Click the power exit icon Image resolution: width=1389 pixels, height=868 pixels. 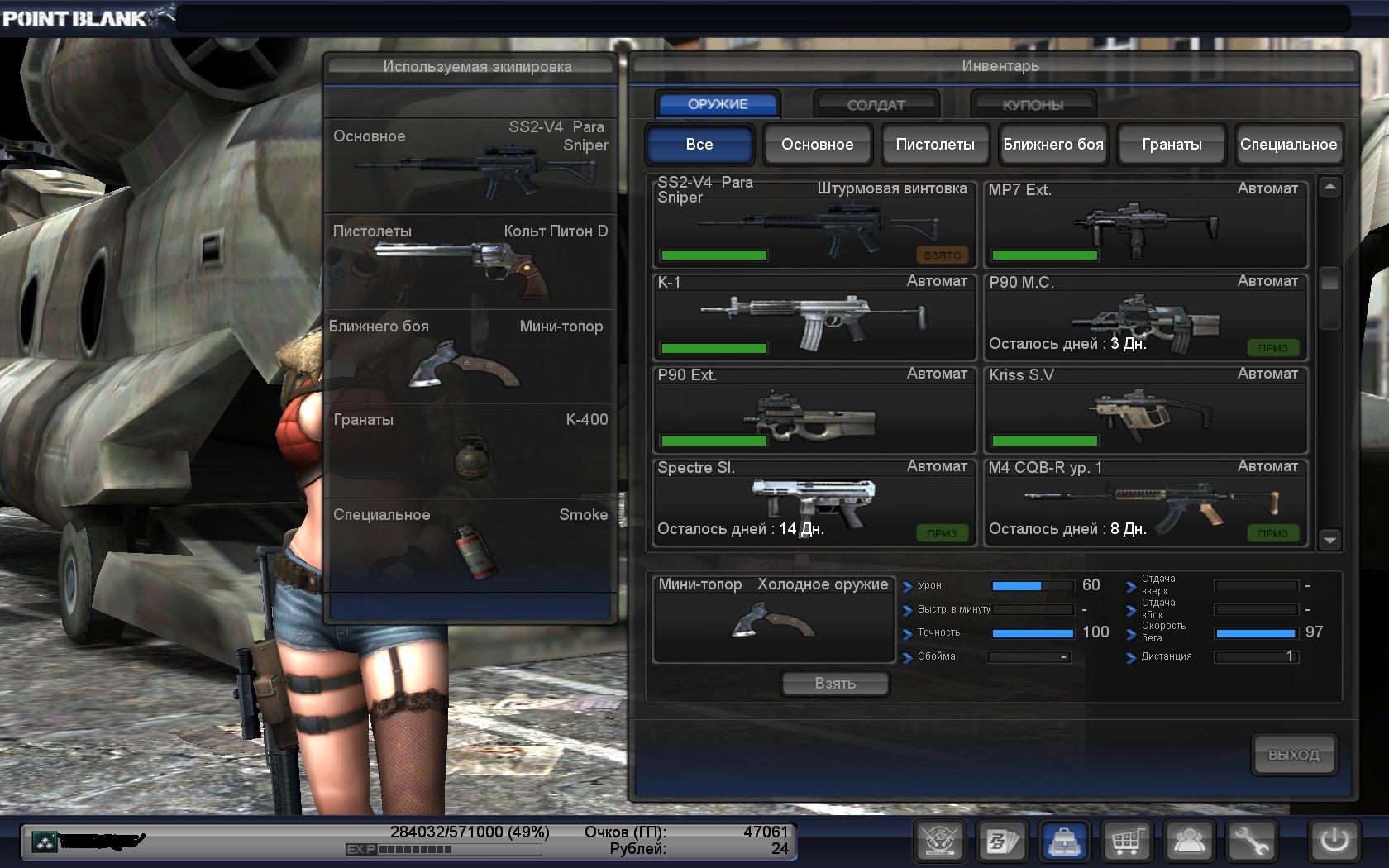(1334, 842)
